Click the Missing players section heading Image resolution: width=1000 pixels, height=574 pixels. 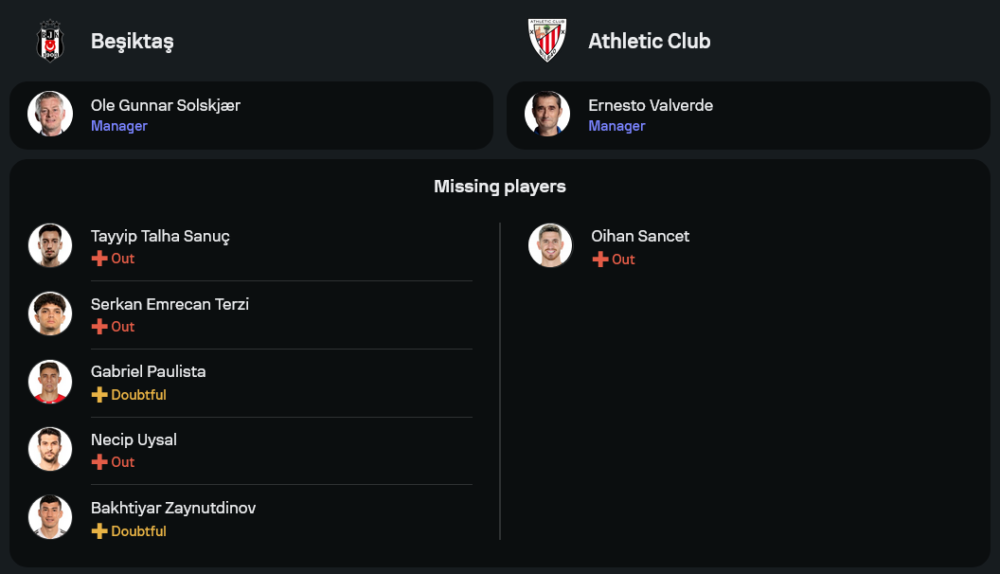500,186
